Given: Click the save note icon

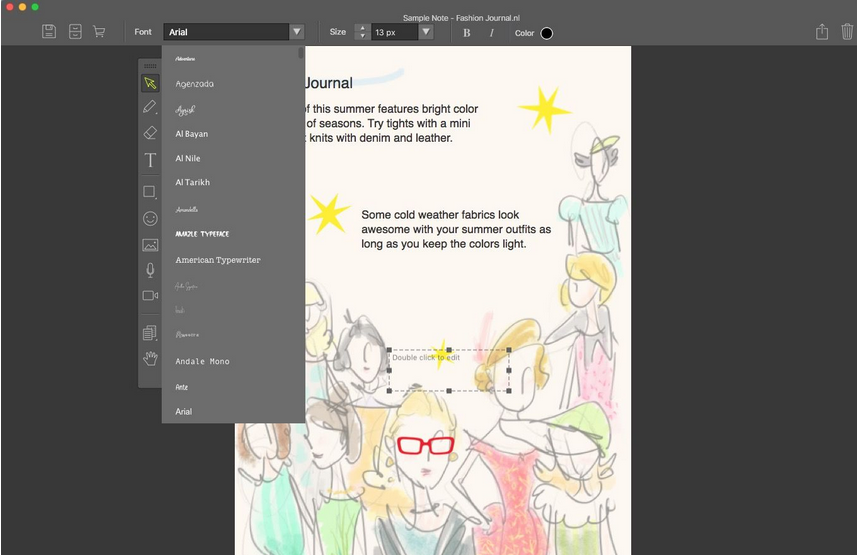Looking at the screenshot, I should pos(49,32).
